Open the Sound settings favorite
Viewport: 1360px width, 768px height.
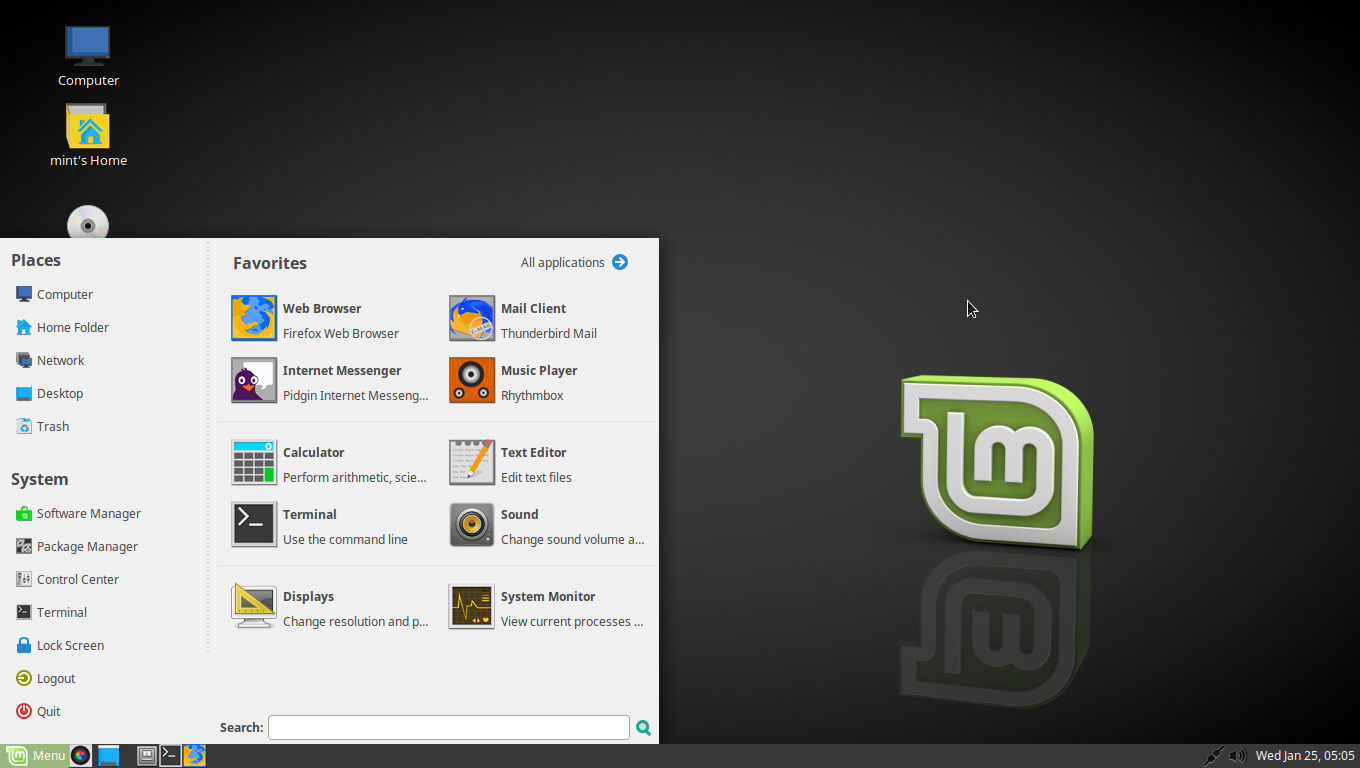547,525
